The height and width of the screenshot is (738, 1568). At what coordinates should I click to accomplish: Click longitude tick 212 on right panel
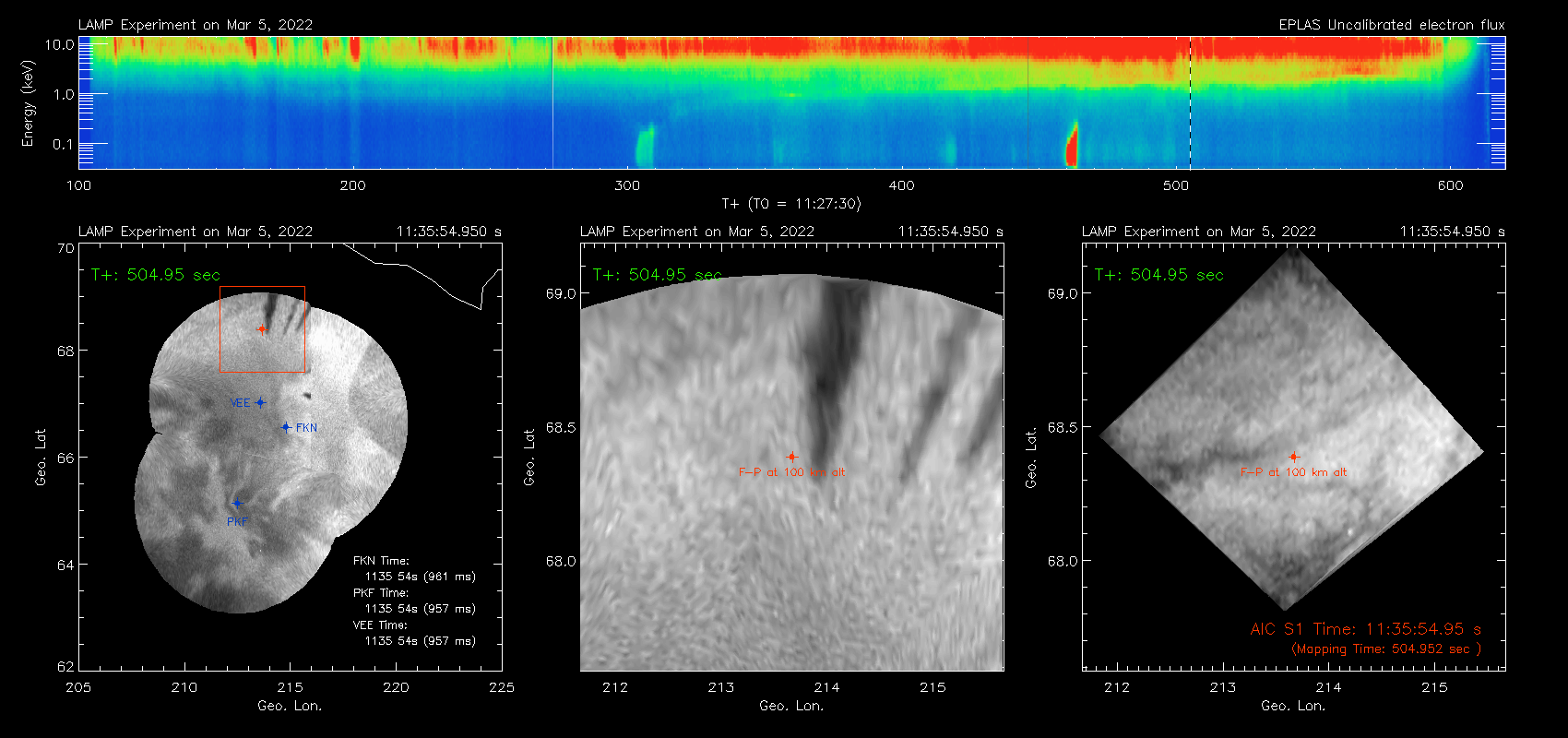pyautogui.click(x=1116, y=687)
